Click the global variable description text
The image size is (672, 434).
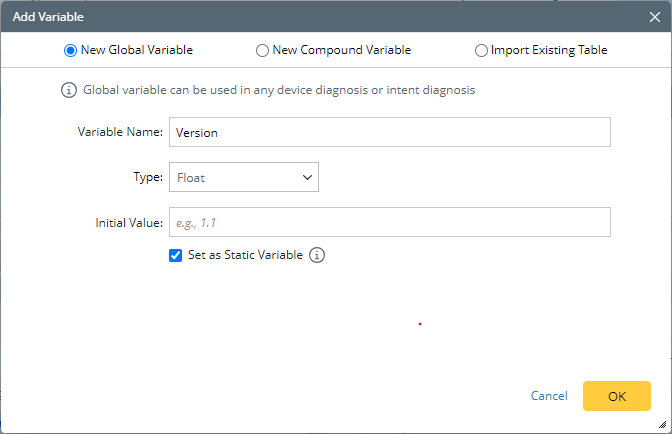pos(279,90)
